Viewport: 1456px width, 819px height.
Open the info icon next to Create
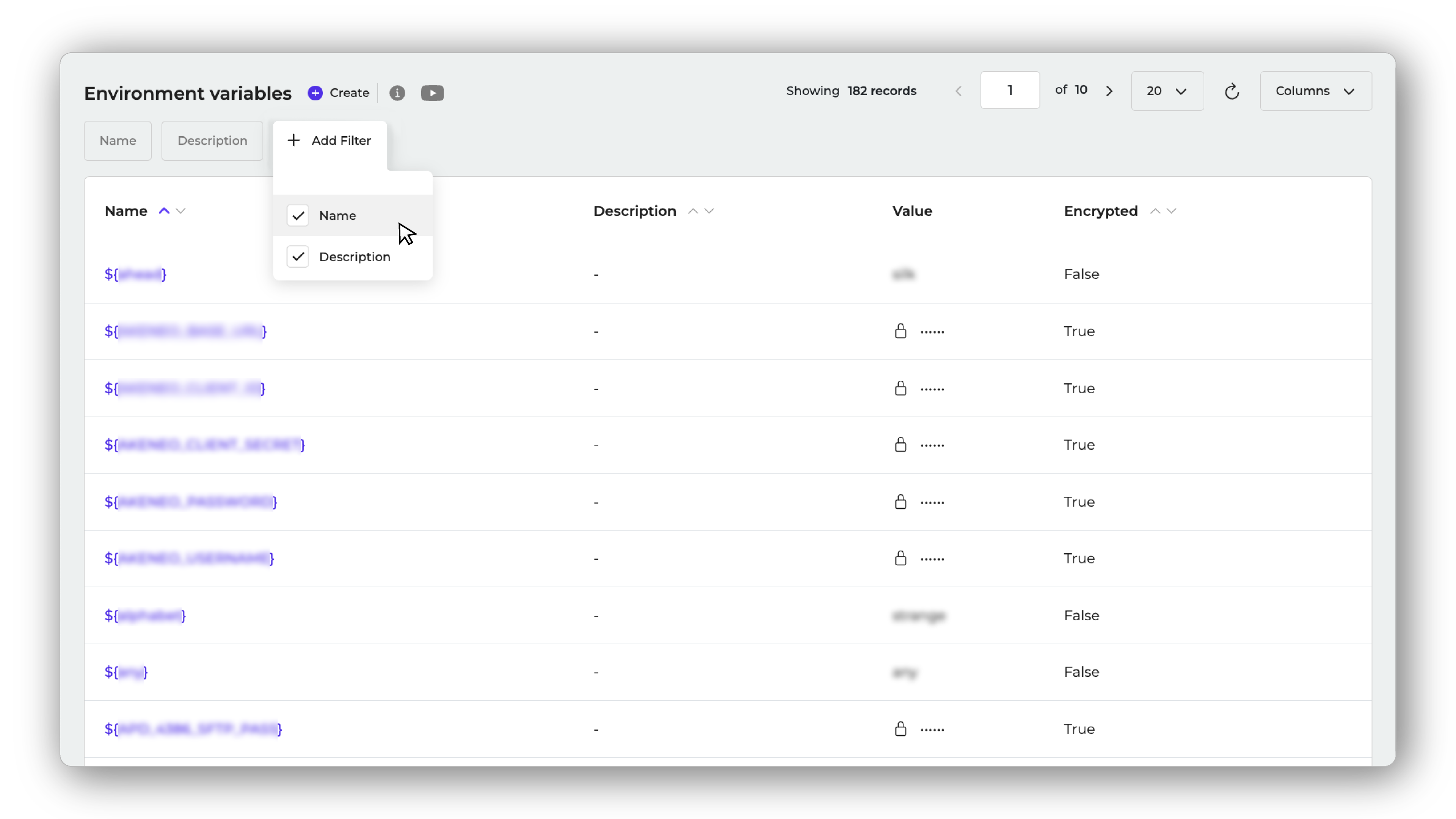point(397,93)
